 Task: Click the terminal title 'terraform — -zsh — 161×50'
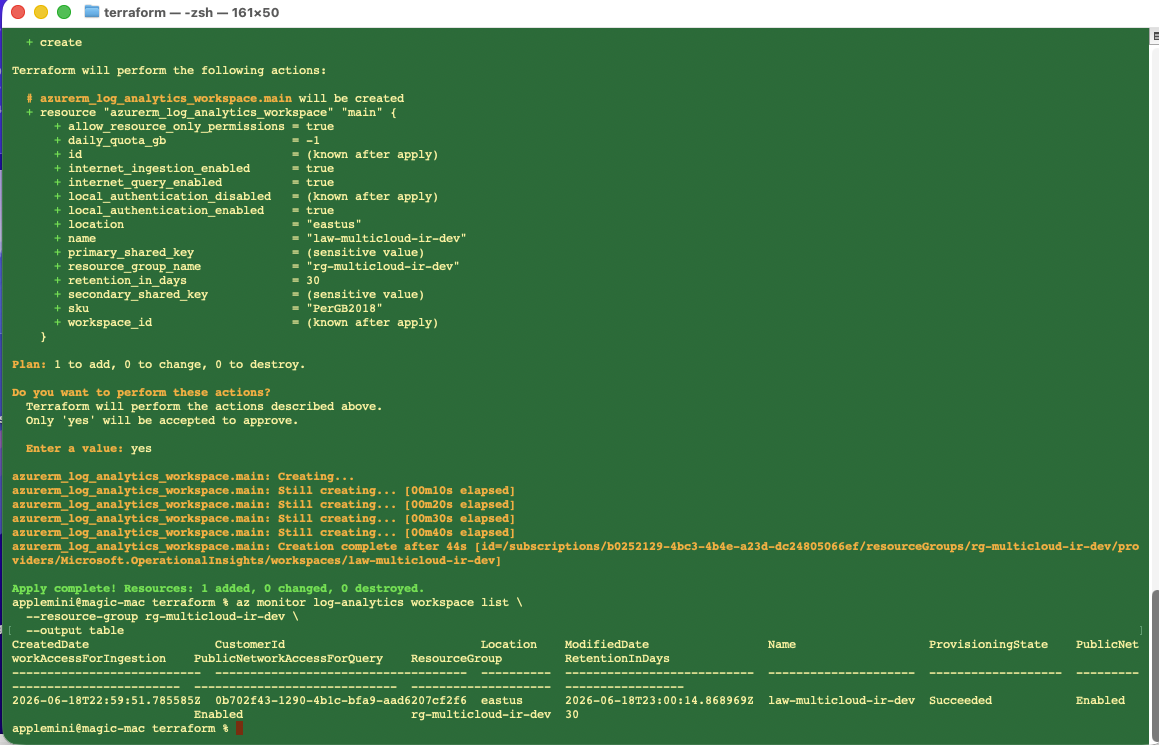[x=191, y=13]
